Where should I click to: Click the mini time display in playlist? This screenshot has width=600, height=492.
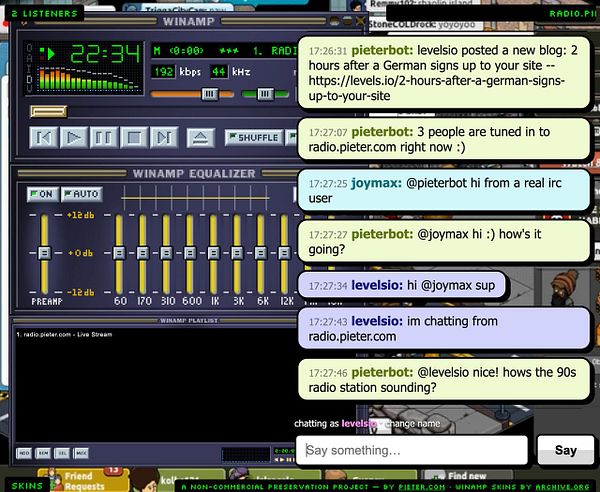point(285,451)
